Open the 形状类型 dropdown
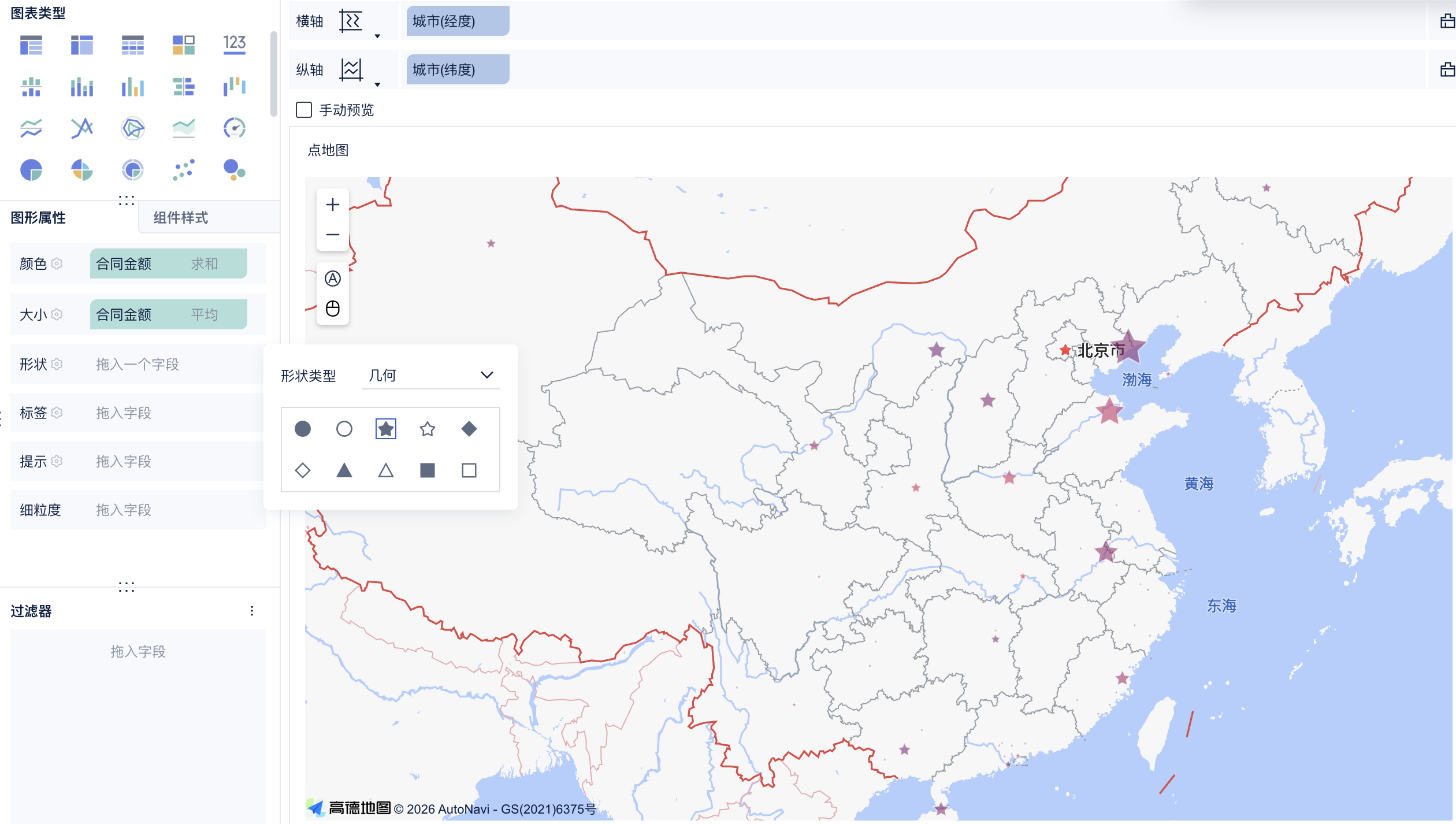 click(x=430, y=376)
